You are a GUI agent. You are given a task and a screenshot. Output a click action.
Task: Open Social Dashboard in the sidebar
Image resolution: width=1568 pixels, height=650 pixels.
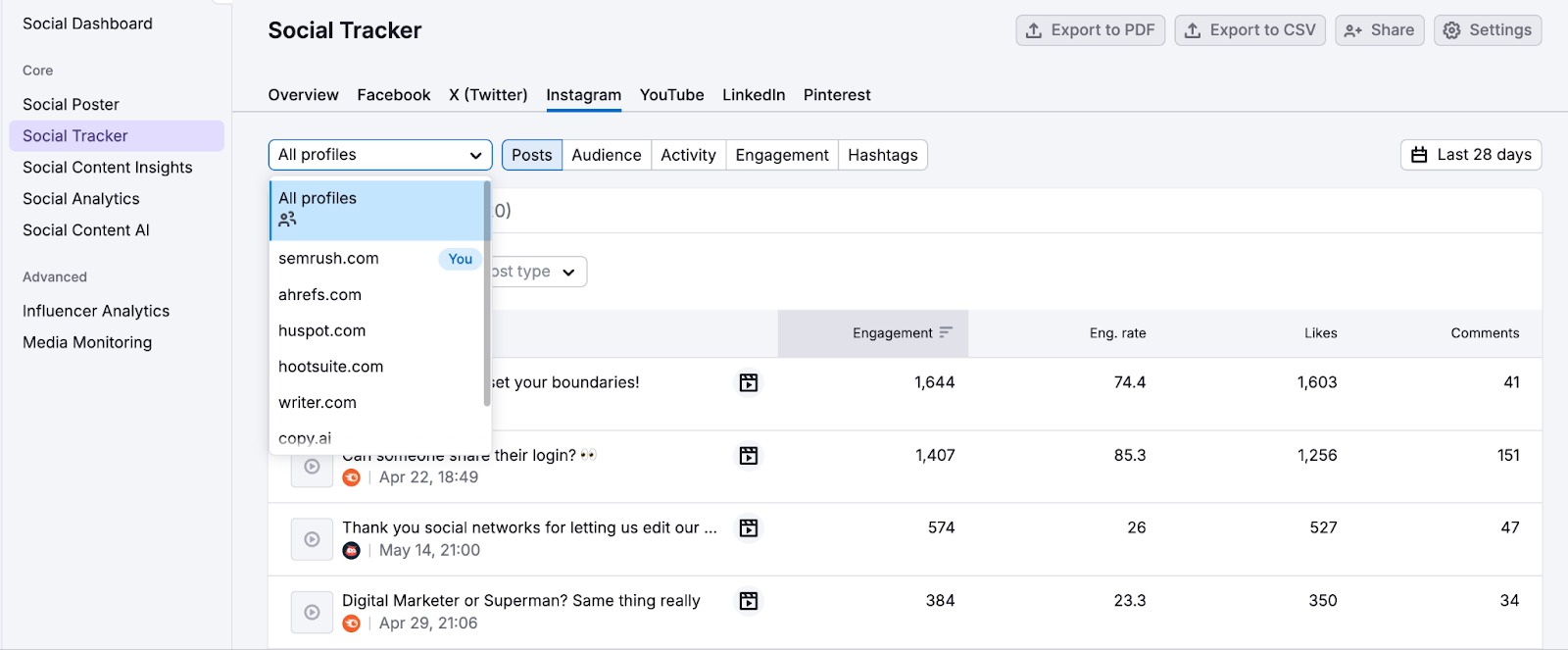pos(87,24)
